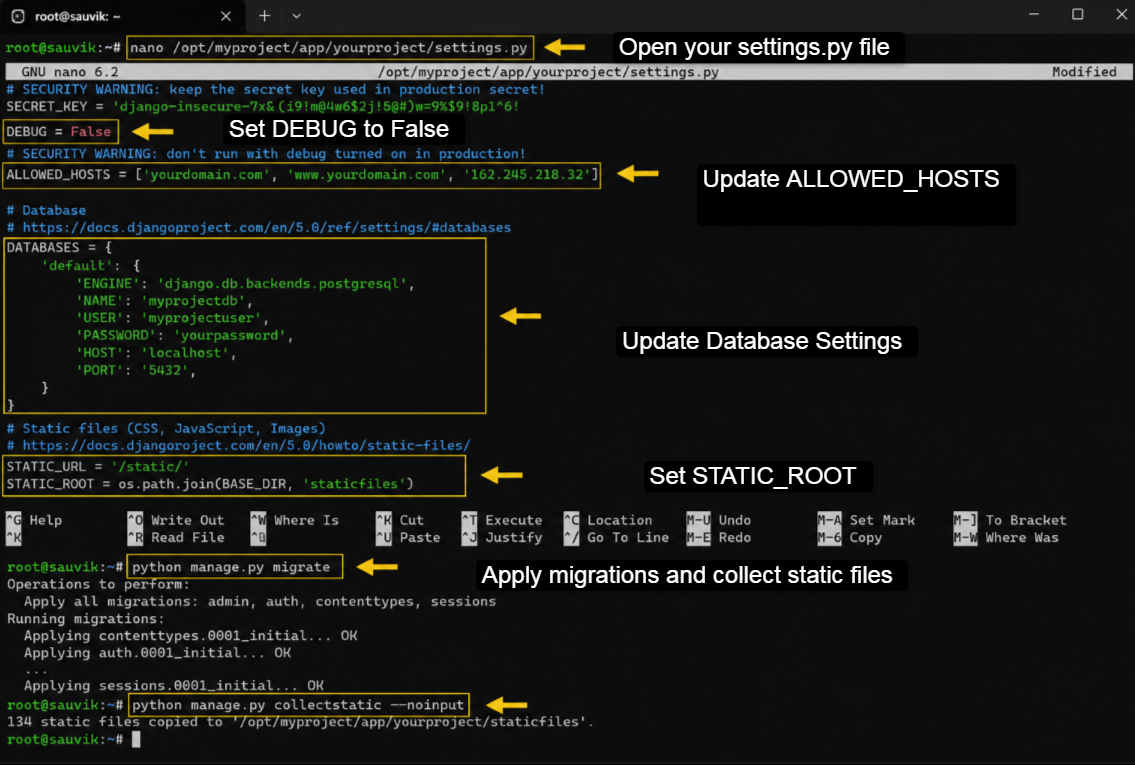Viewport: 1135px width, 765px height.
Task: Click the Go To Line shortcut
Action: click(617, 537)
